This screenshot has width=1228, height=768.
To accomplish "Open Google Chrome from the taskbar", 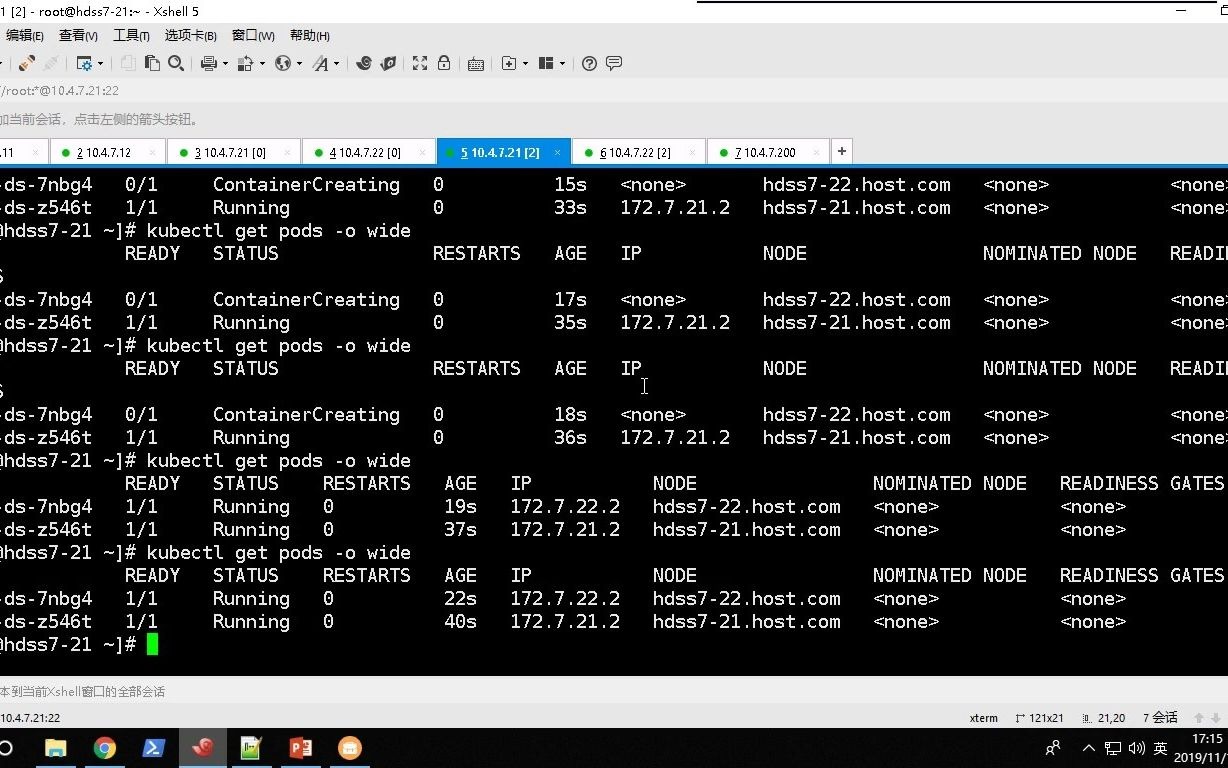I will [x=104, y=748].
